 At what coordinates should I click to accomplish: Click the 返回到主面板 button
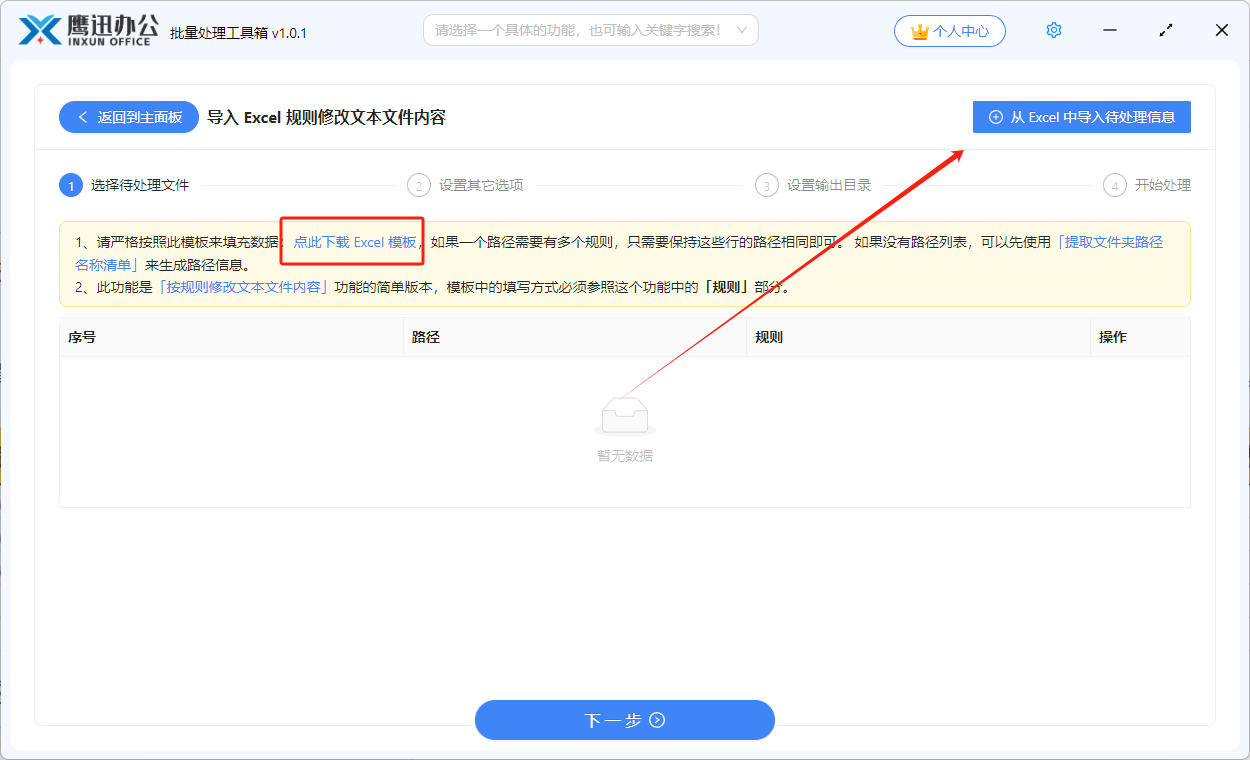[128, 116]
